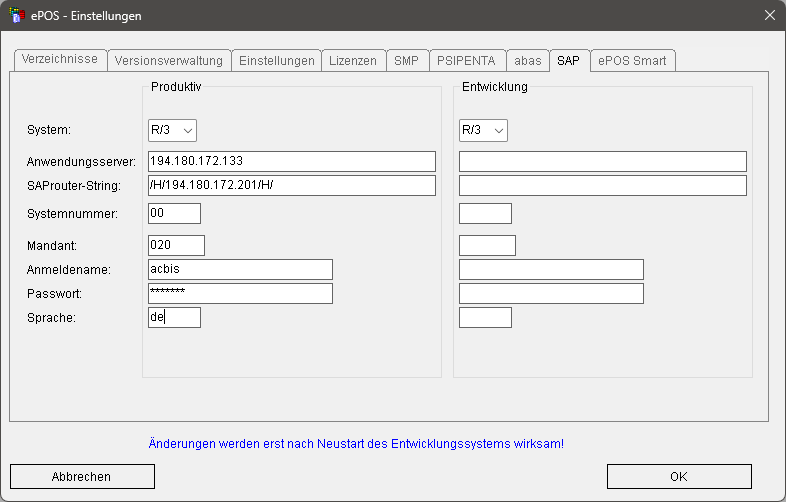This screenshot has width=786, height=502.
Task: Select the abas tab
Action: pyautogui.click(x=528, y=61)
